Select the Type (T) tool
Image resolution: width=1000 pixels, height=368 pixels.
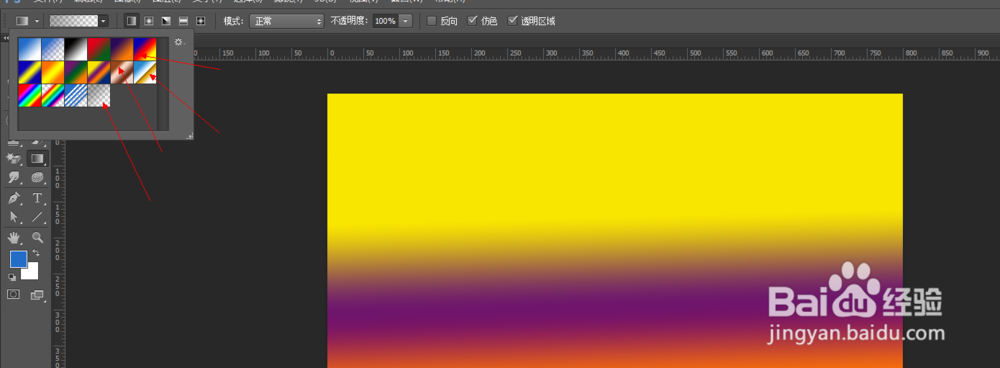tap(38, 198)
